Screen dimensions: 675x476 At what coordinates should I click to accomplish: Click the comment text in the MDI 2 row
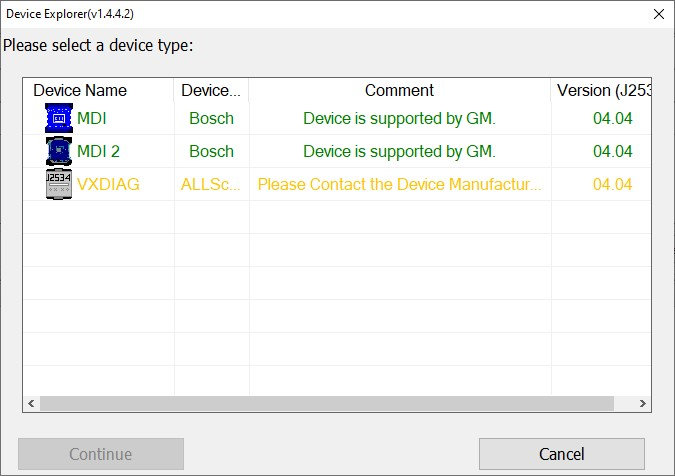point(399,152)
